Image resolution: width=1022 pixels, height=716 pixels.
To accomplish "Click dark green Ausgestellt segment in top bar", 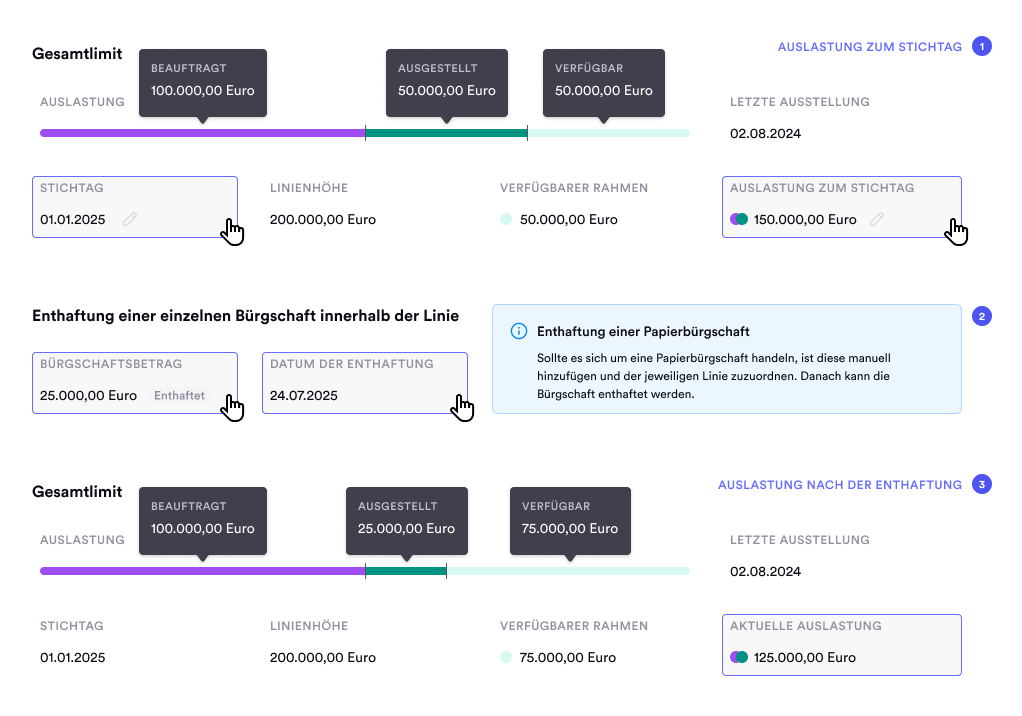I will 446,133.
